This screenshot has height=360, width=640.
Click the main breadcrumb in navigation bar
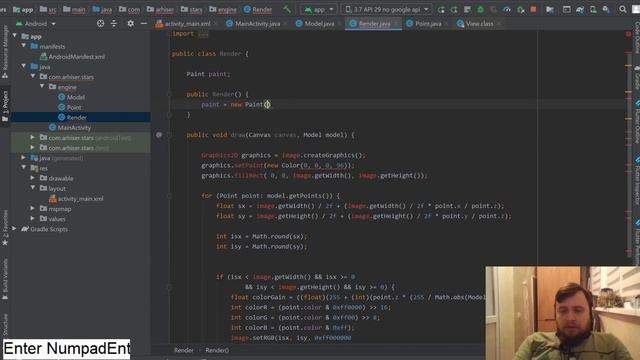coord(74,9)
